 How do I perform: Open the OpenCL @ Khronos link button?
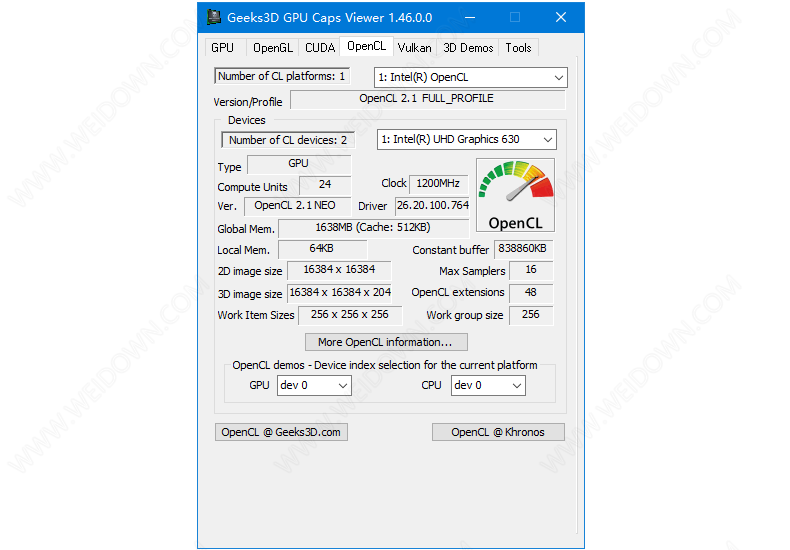click(x=497, y=432)
